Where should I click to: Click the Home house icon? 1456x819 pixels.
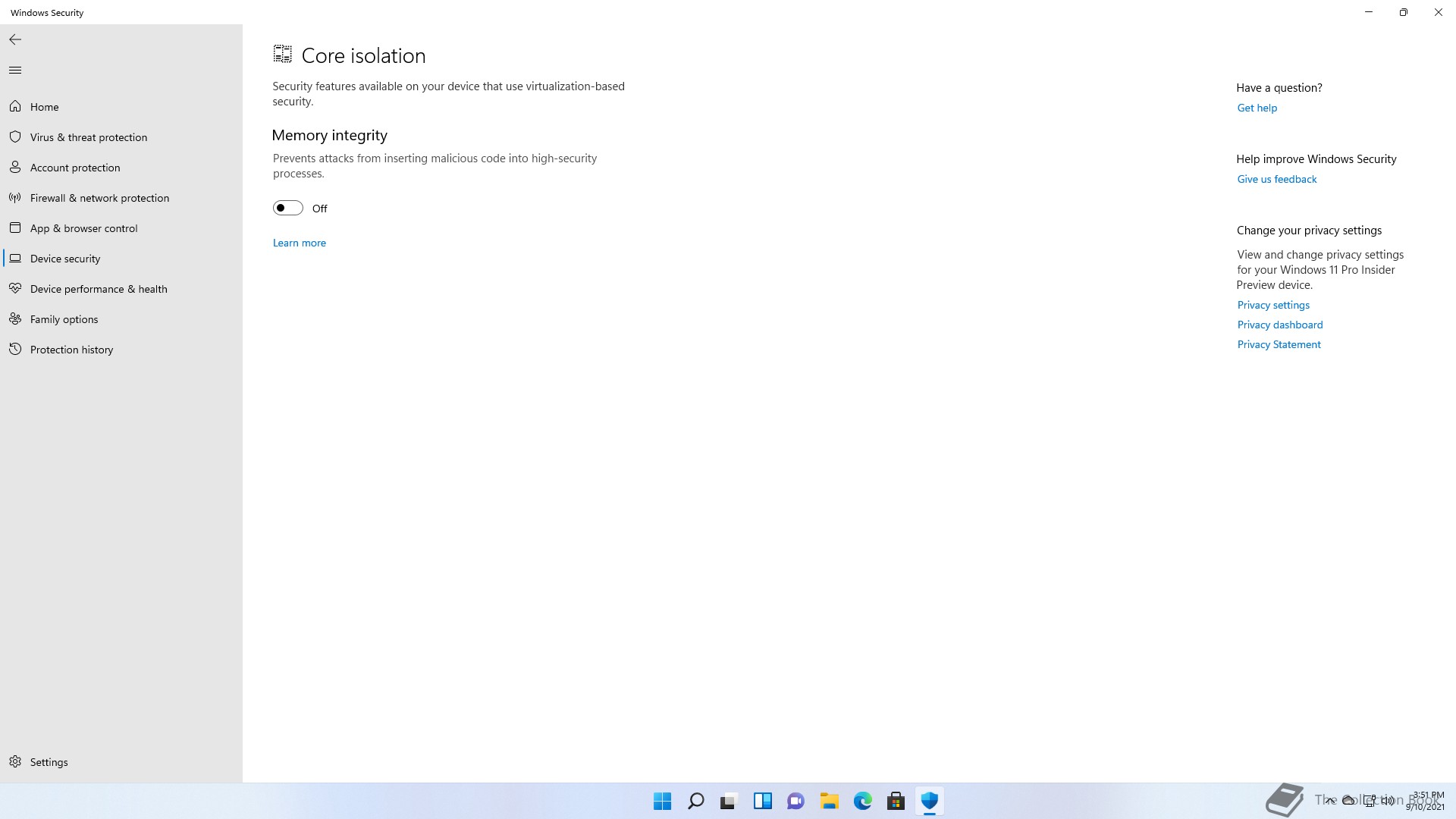pos(15,106)
